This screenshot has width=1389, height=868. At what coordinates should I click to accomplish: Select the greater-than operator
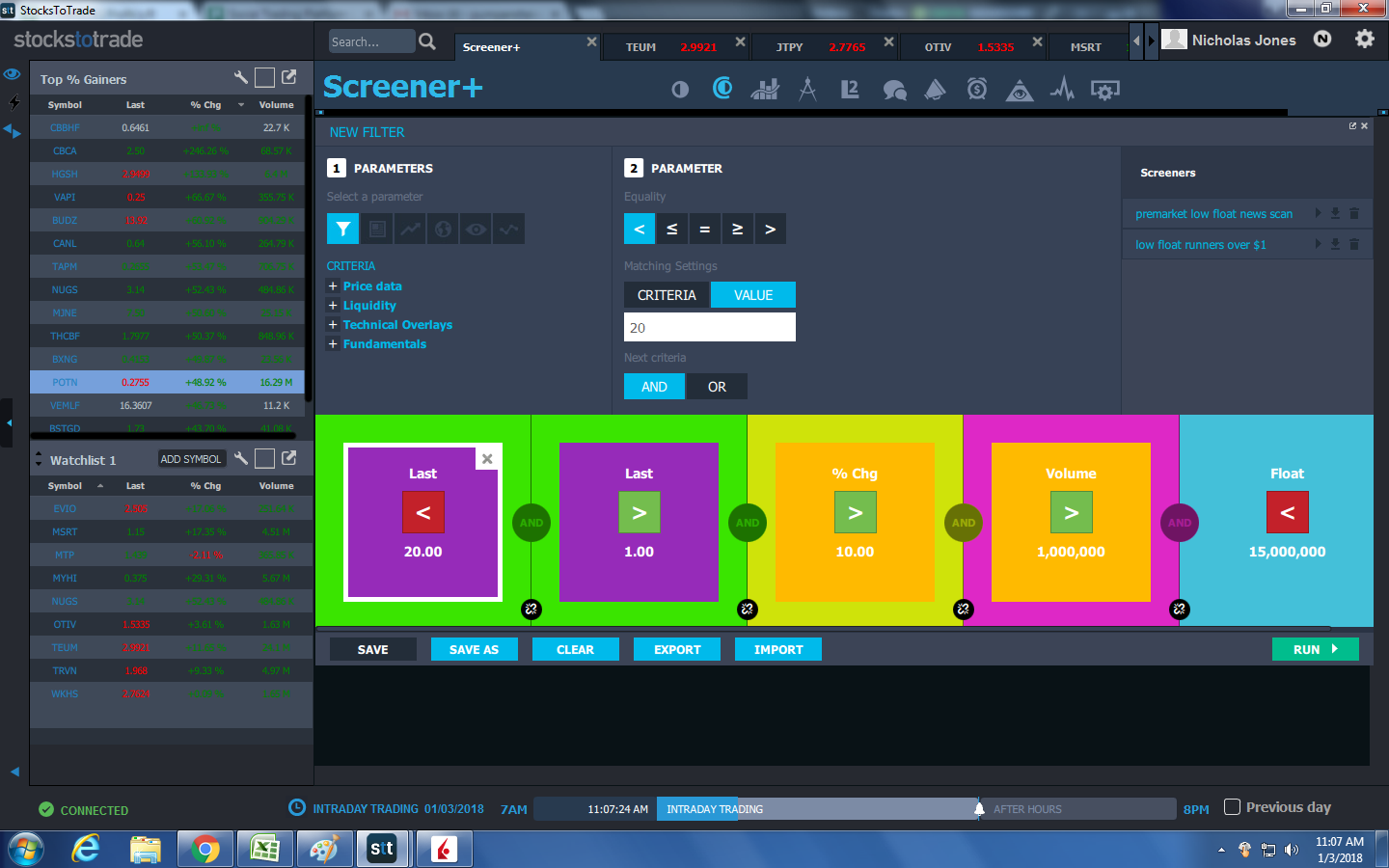tap(771, 230)
